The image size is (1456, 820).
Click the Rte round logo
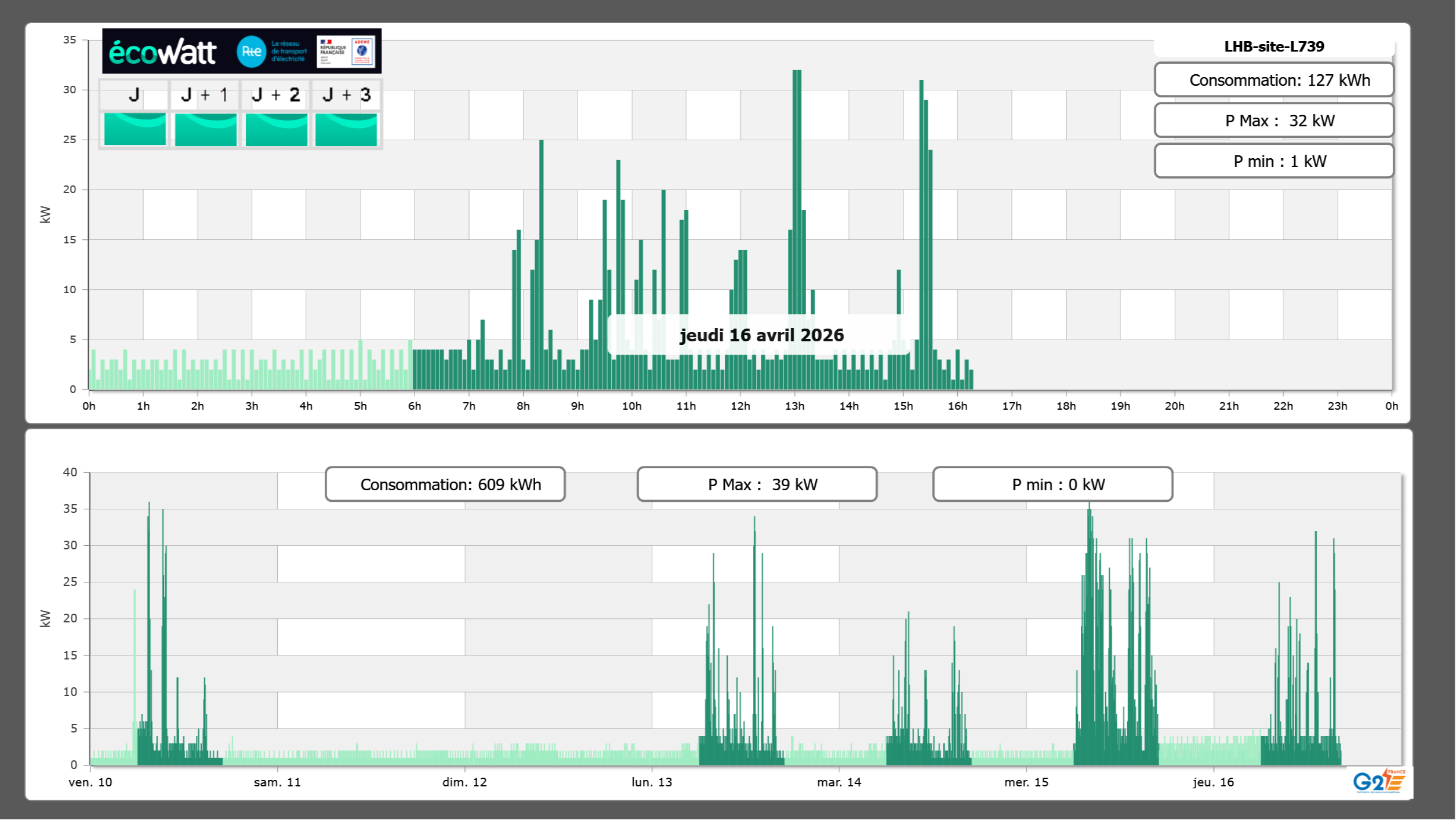[251, 52]
